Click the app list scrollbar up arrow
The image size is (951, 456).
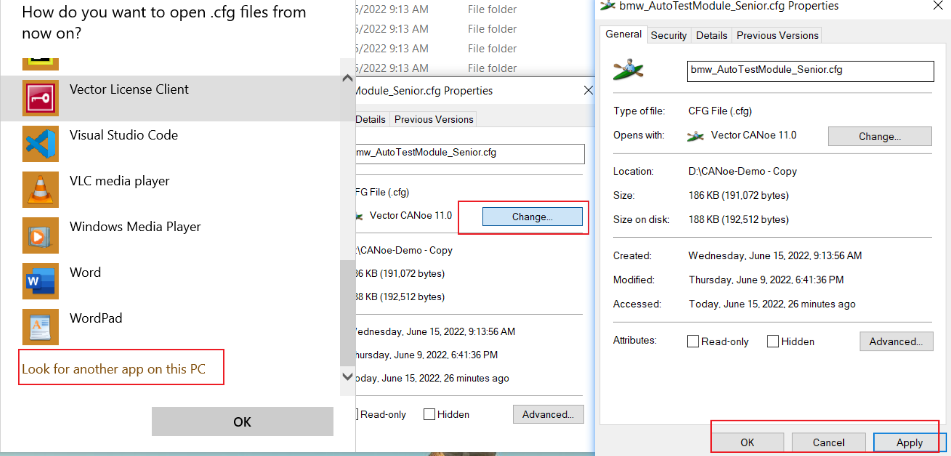(348, 78)
